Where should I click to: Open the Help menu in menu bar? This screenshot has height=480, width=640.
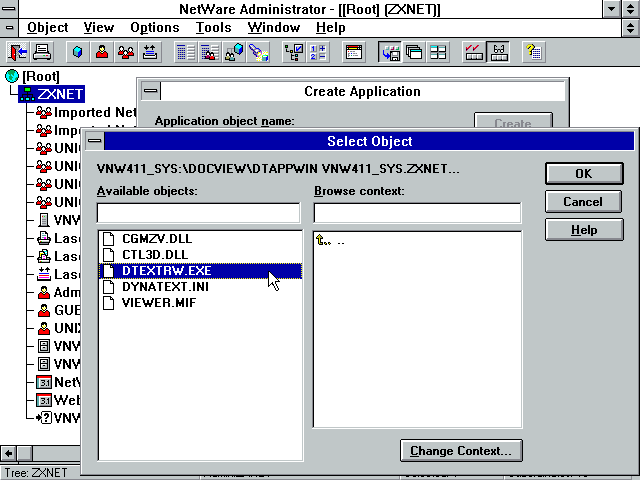coord(331,27)
